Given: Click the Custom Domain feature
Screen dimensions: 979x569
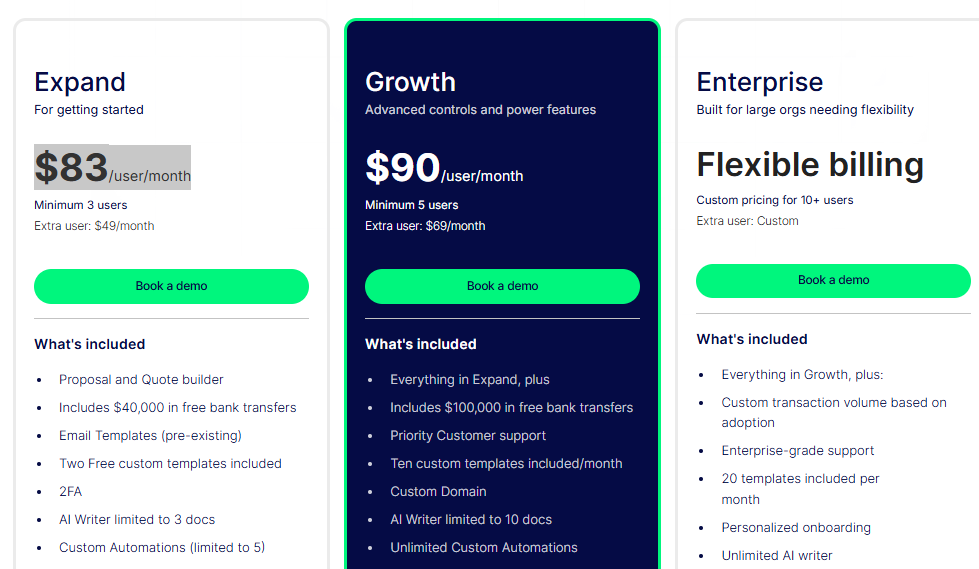Looking at the screenshot, I should point(438,492).
